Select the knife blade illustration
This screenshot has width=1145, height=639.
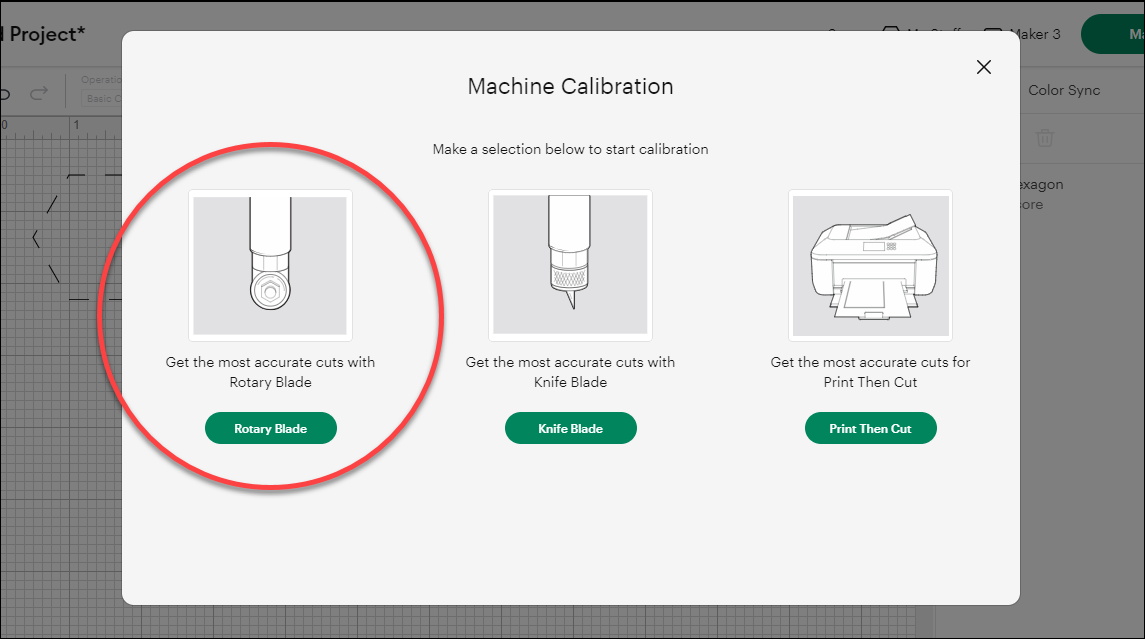coord(570,264)
